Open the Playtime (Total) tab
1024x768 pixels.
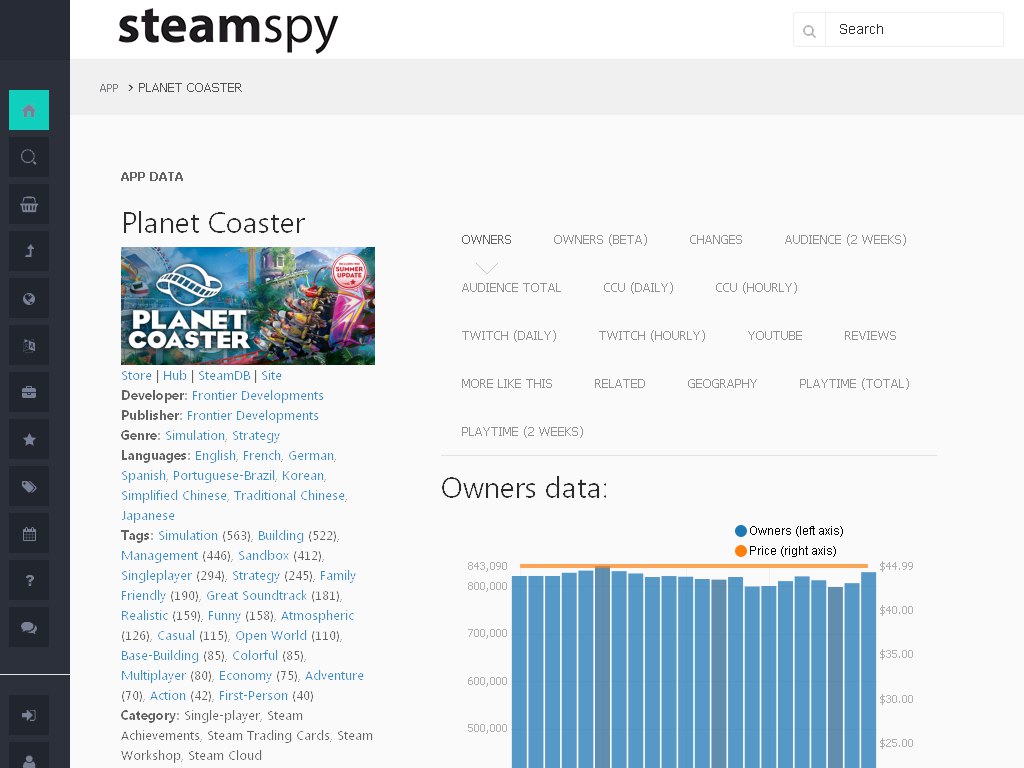click(854, 383)
